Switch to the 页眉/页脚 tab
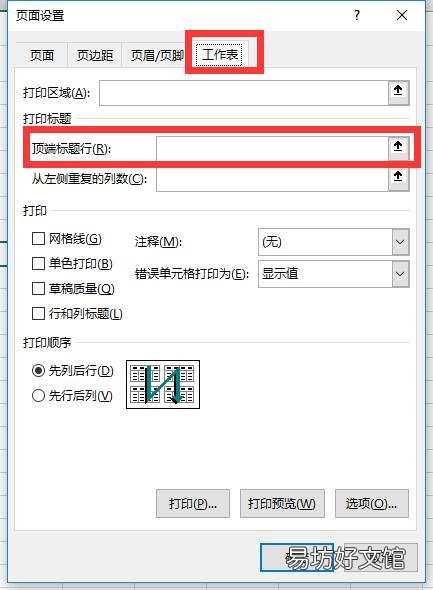This screenshot has width=433, height=590. [156, 55]
